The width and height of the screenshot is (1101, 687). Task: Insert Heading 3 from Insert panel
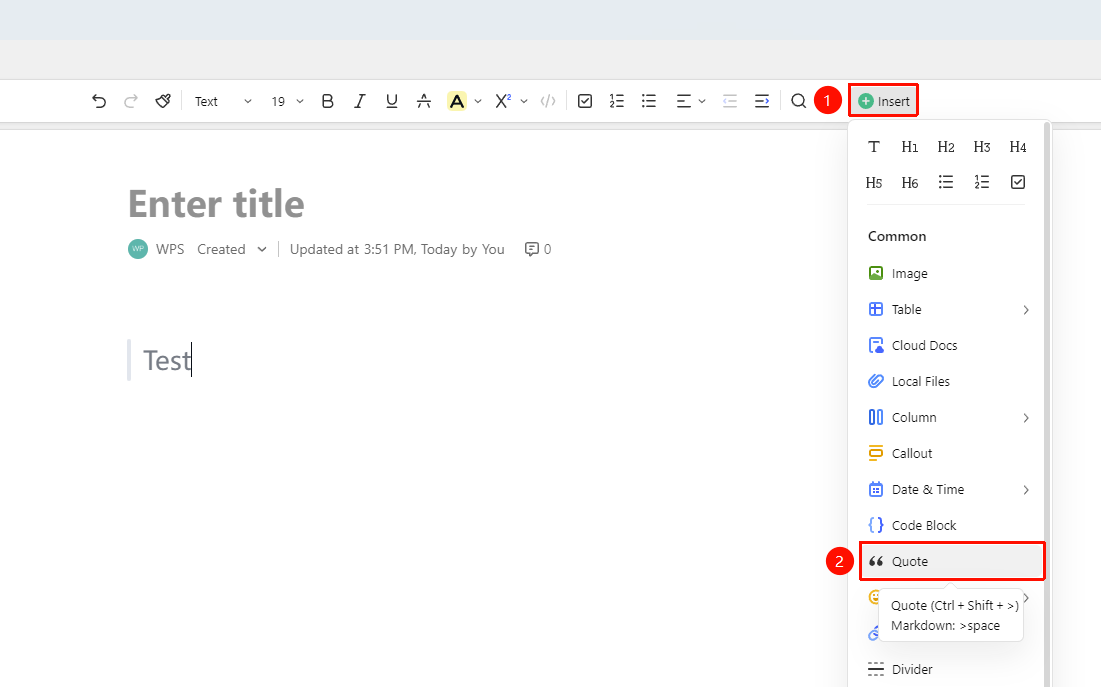coord(982,147)
